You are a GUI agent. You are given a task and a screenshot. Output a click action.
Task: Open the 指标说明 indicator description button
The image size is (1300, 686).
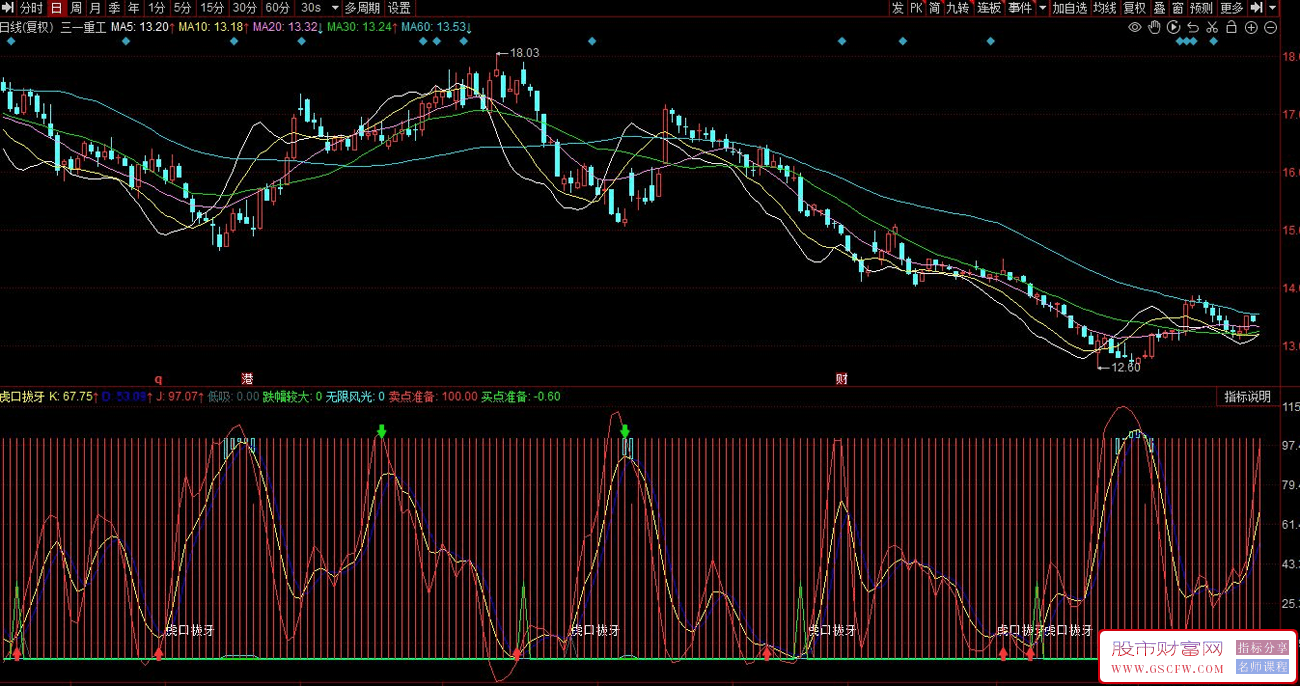coord(1248,397)
